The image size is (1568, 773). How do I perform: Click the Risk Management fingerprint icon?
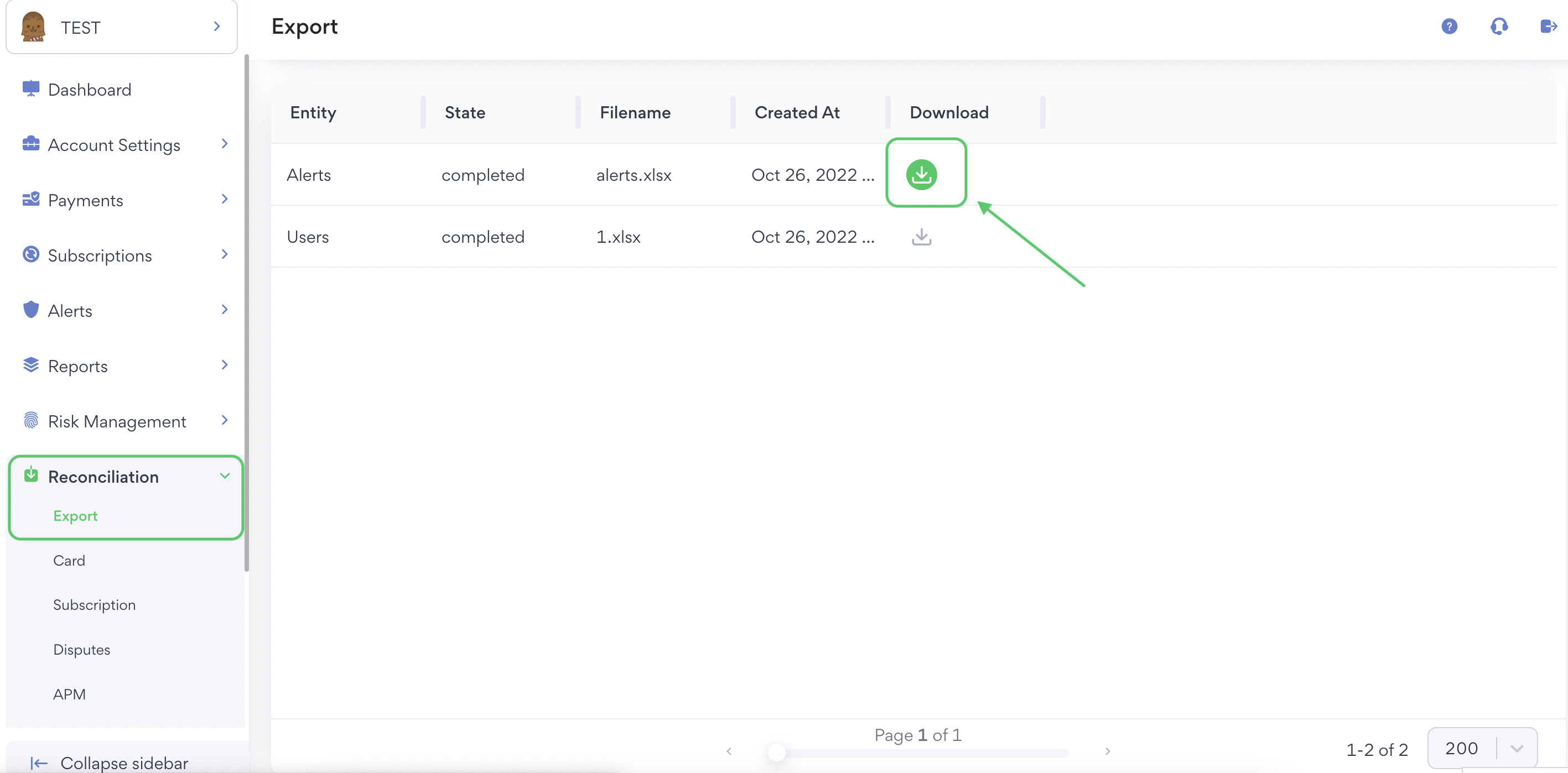[x=30, y=421]
